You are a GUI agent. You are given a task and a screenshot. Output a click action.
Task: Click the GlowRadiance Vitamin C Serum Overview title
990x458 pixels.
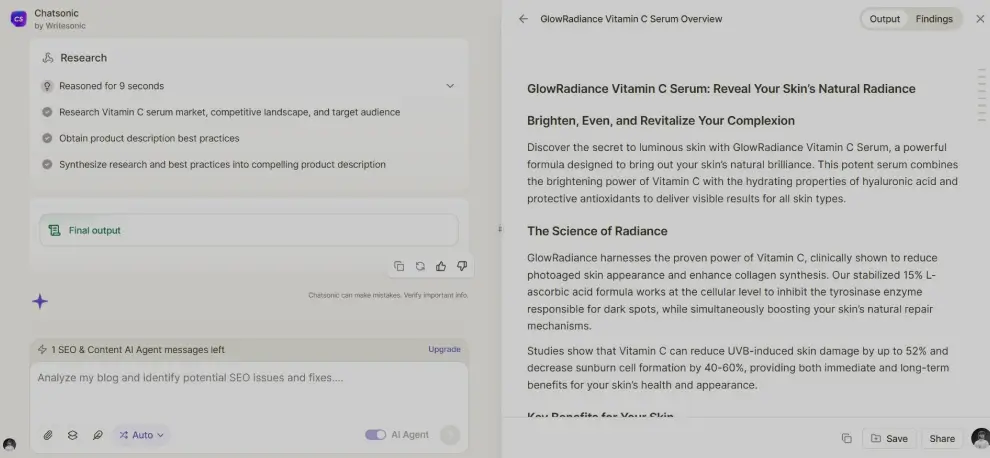pyautogui.click(x=631, y=19)
